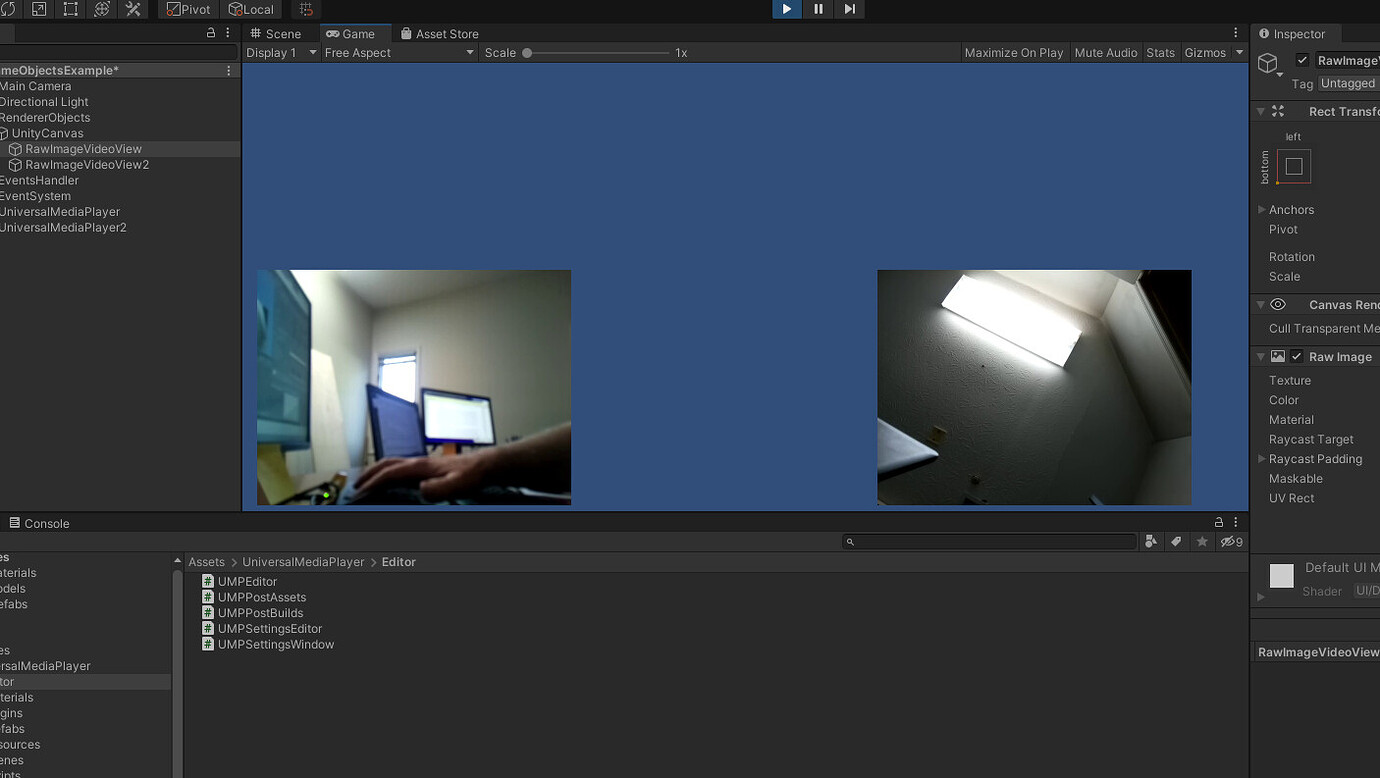Open the Display 1 dropdown
Screen dimensions: 1380x778
pyautogui.click(x=280, y=52)
